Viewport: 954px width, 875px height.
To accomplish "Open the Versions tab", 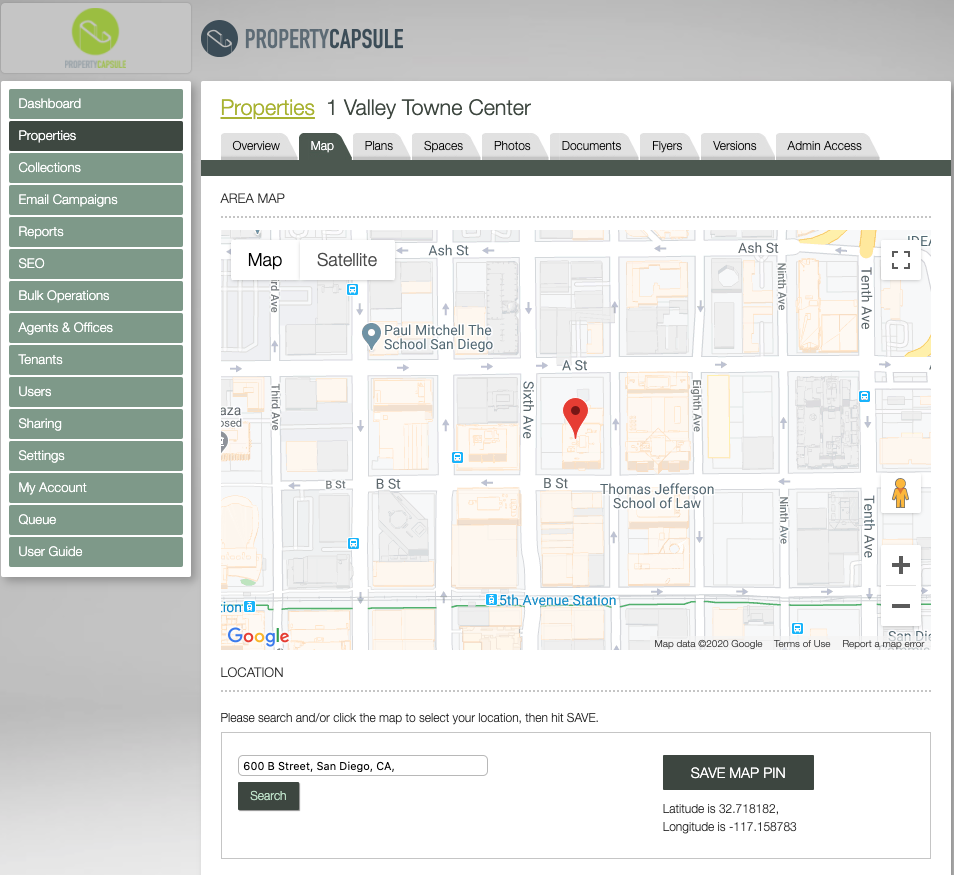I will (x=734, y=146).
